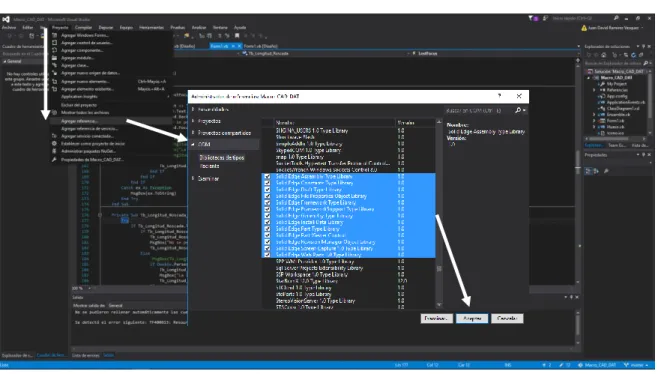Uncheck Solid Edge Part Type Library
Image resolution: width=658 pixels, height=374 pixels.
(267, 229)
